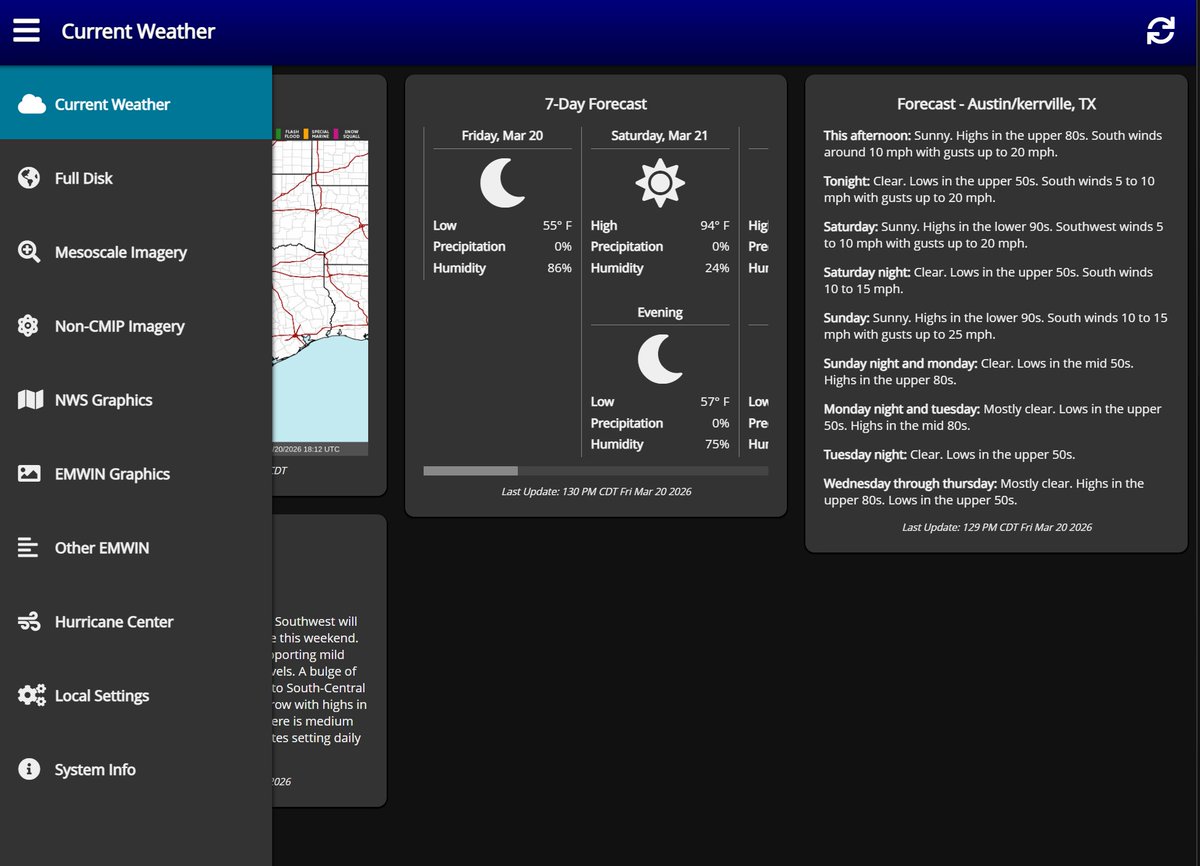Screen dimensions: 1200x866
Task: Refresh the weather data using the sync icon
Action: (1160, 31)
